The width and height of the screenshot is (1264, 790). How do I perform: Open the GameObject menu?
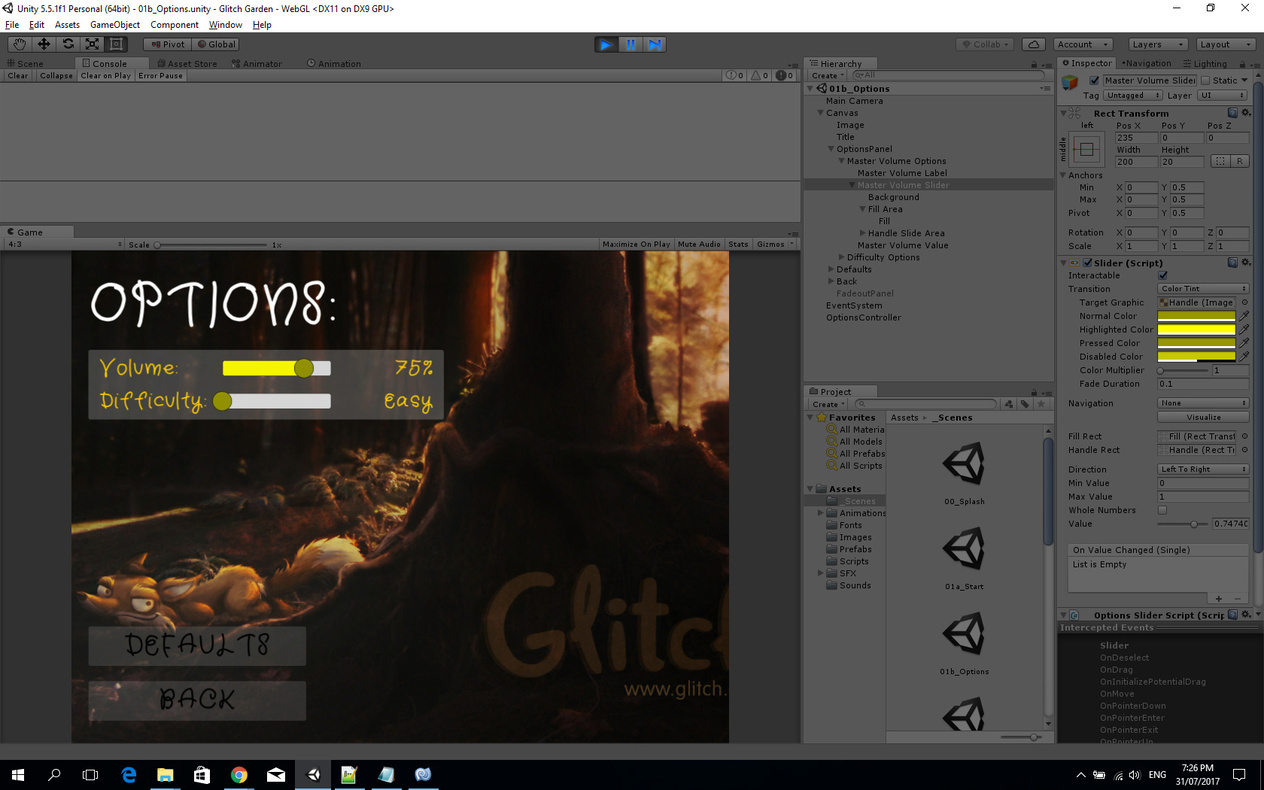[x=115, y=24]
